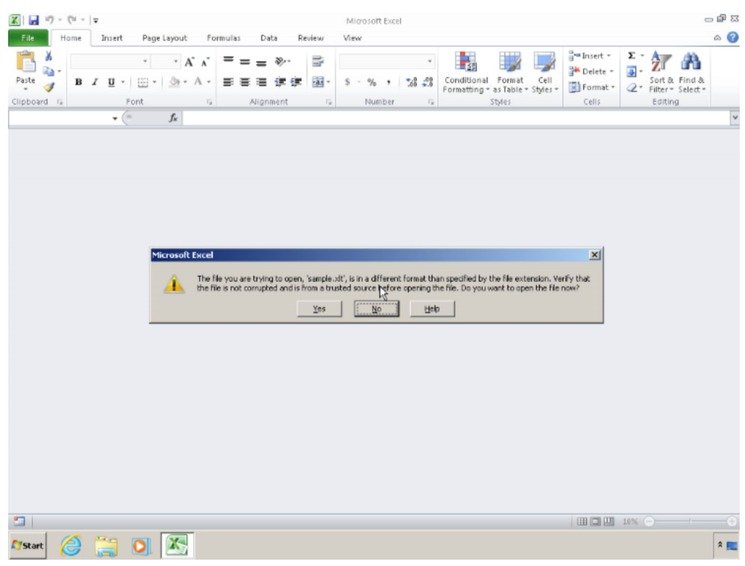Open the number format dropdown

click(x=430, y=61)
